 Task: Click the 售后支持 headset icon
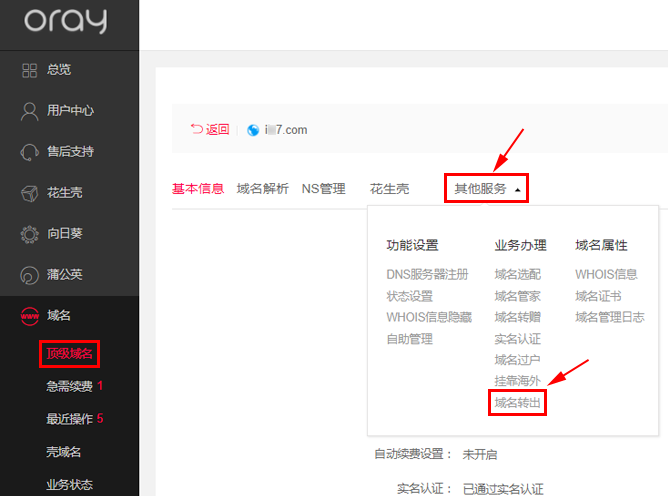pyautogui.click(x=30, y=152)
